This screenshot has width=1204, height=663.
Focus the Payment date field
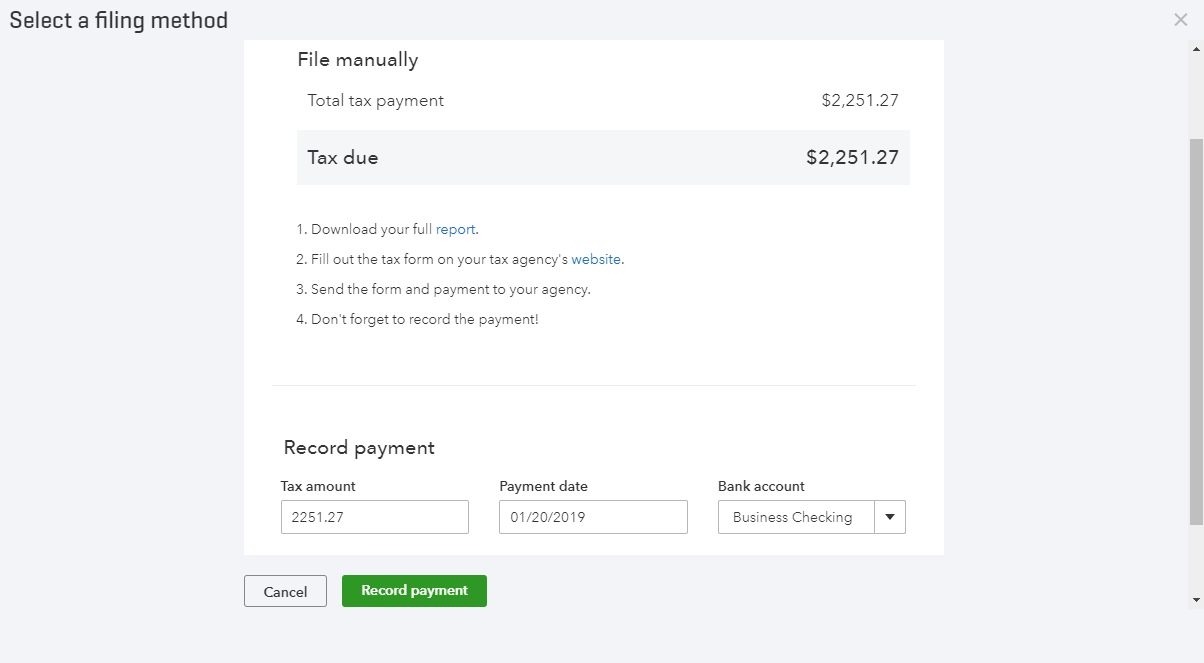pos(593,517)
